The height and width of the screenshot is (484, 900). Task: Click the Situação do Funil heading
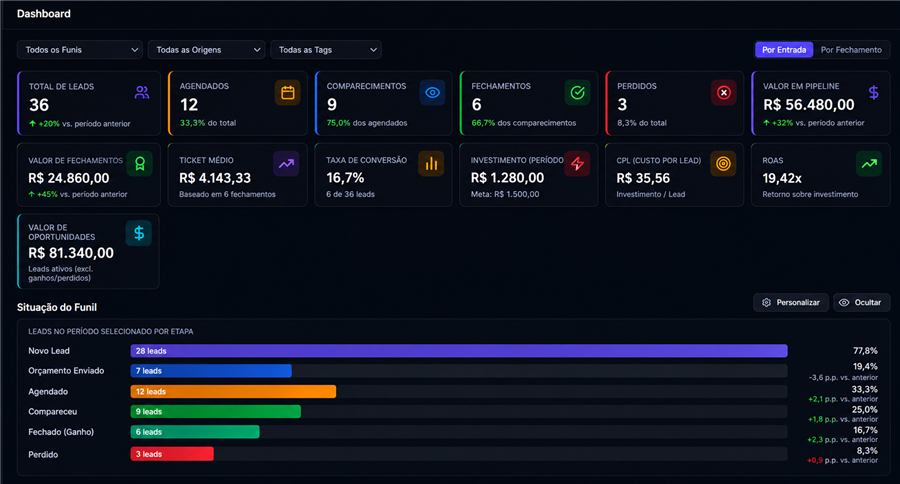click(57, 307)
